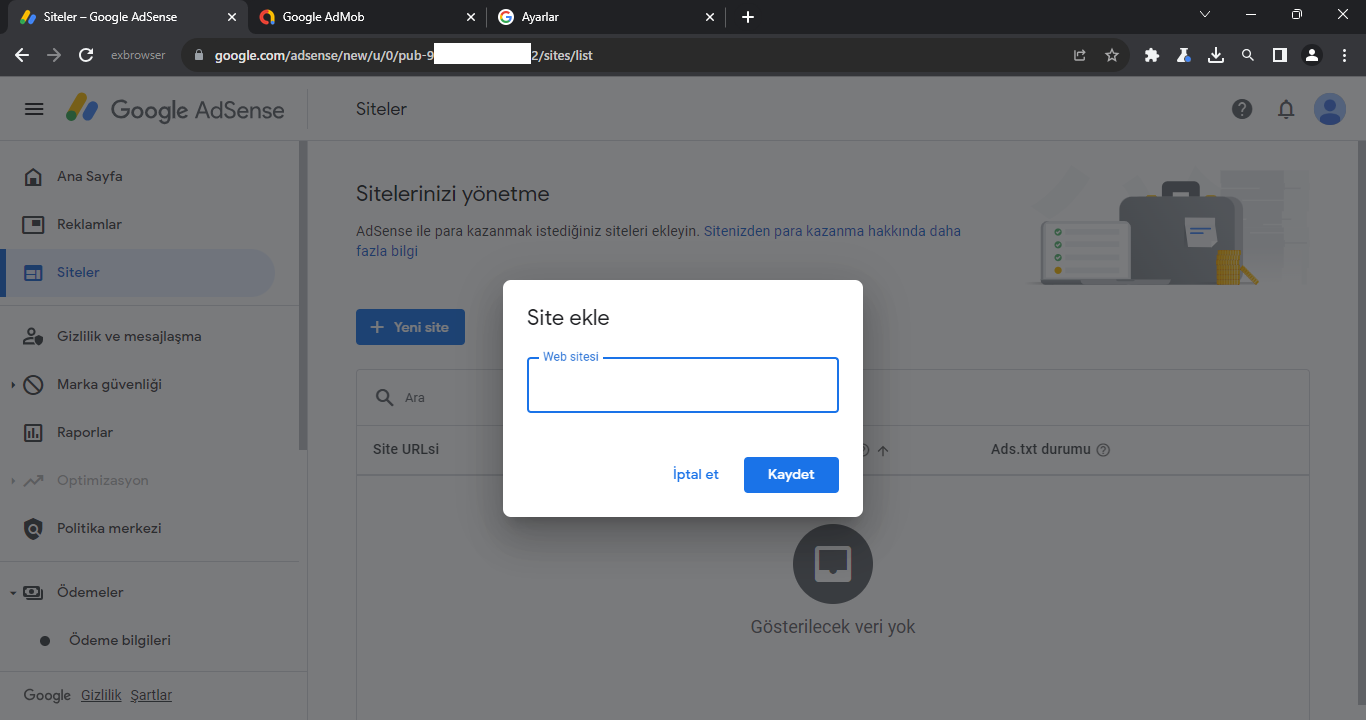
Task: Switch to the Google AdMob tab
Action: (367, 17)
